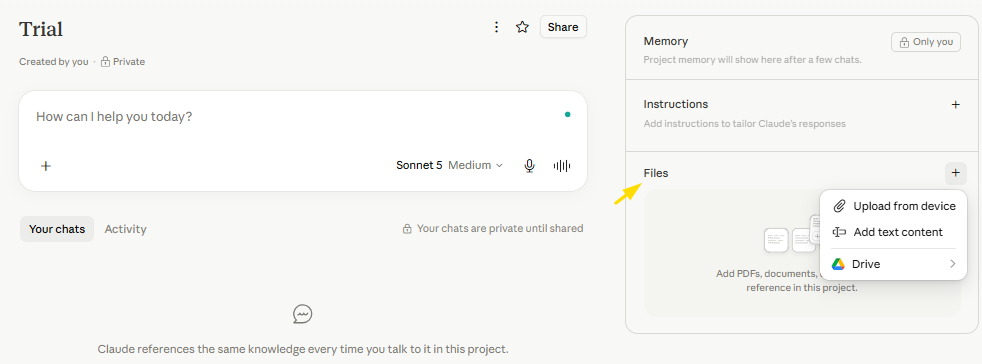
Task: Choose Add text content
Action: [894, 232]
